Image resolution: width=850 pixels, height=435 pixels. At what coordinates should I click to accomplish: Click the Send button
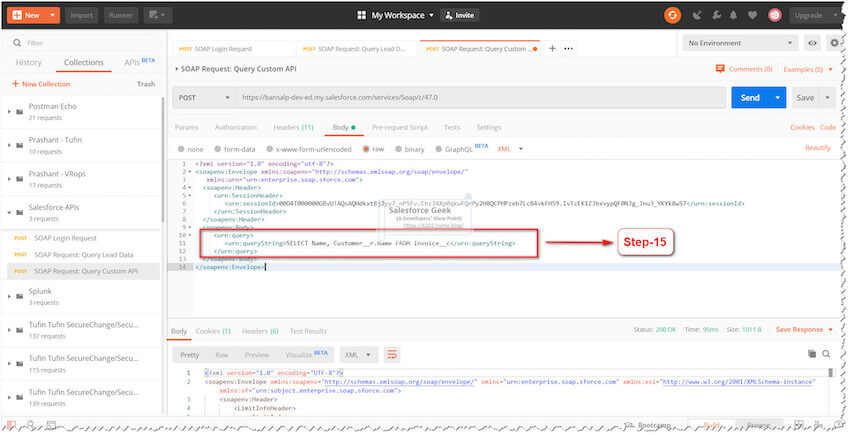[750, 98]
